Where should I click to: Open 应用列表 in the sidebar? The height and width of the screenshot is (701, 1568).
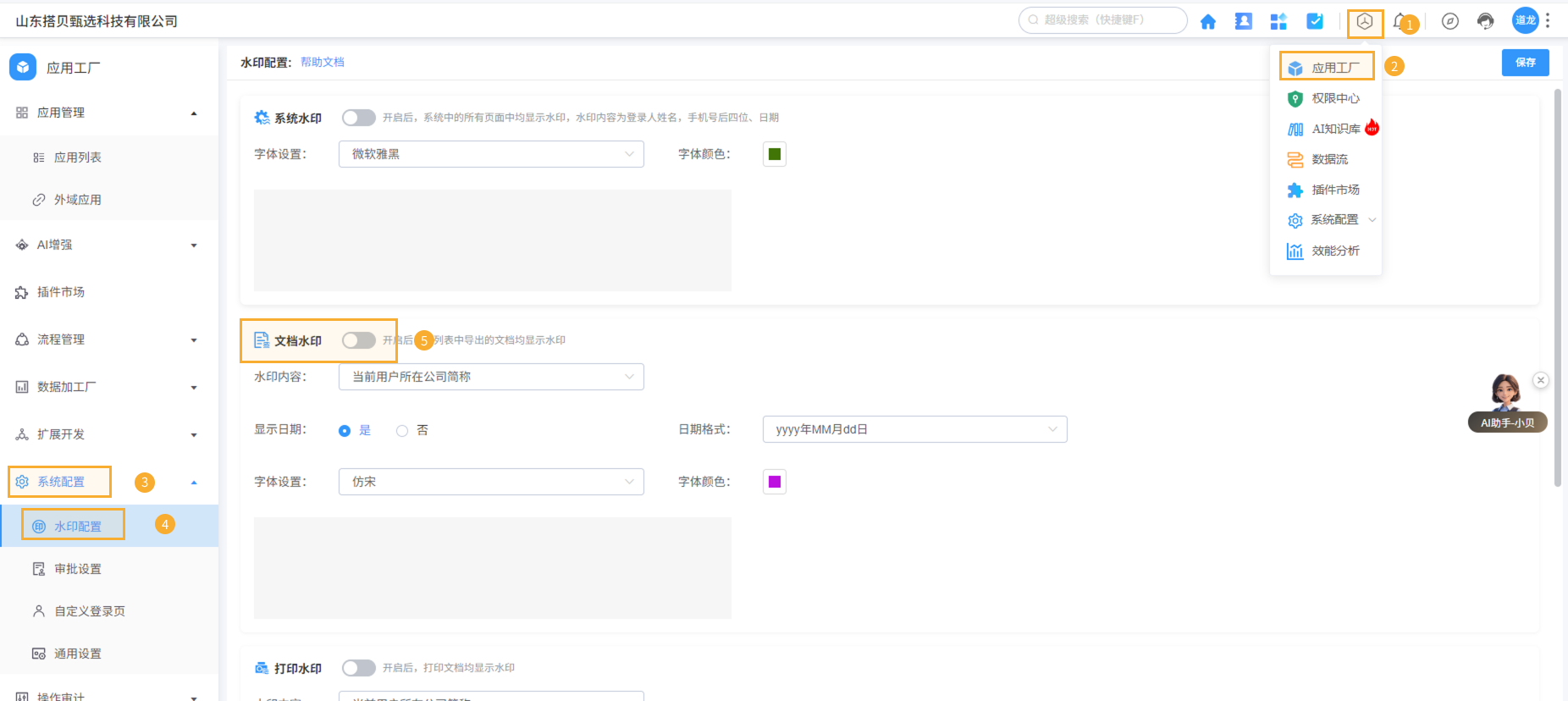point(109,157)
